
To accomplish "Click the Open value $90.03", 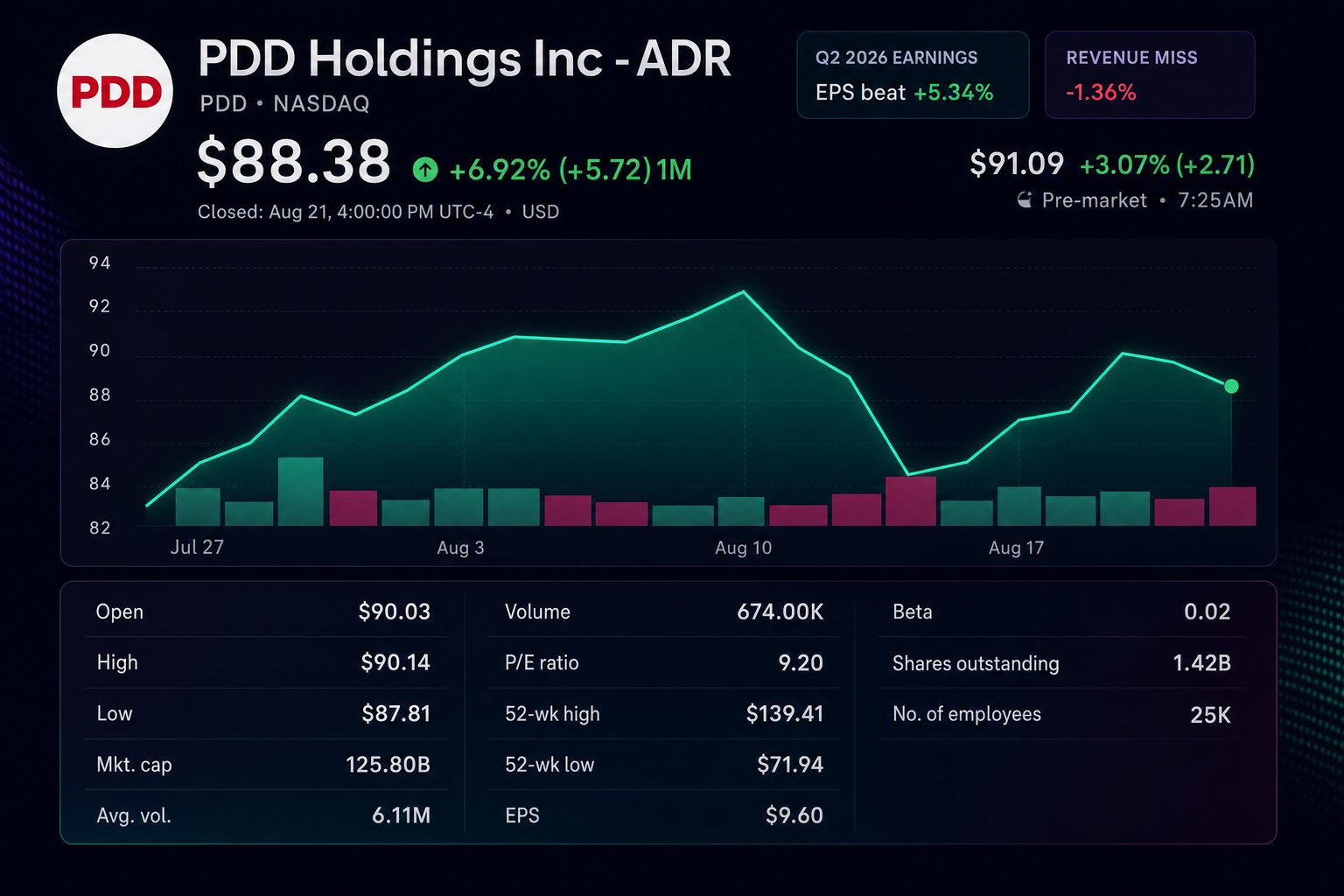I will [395, 612].
